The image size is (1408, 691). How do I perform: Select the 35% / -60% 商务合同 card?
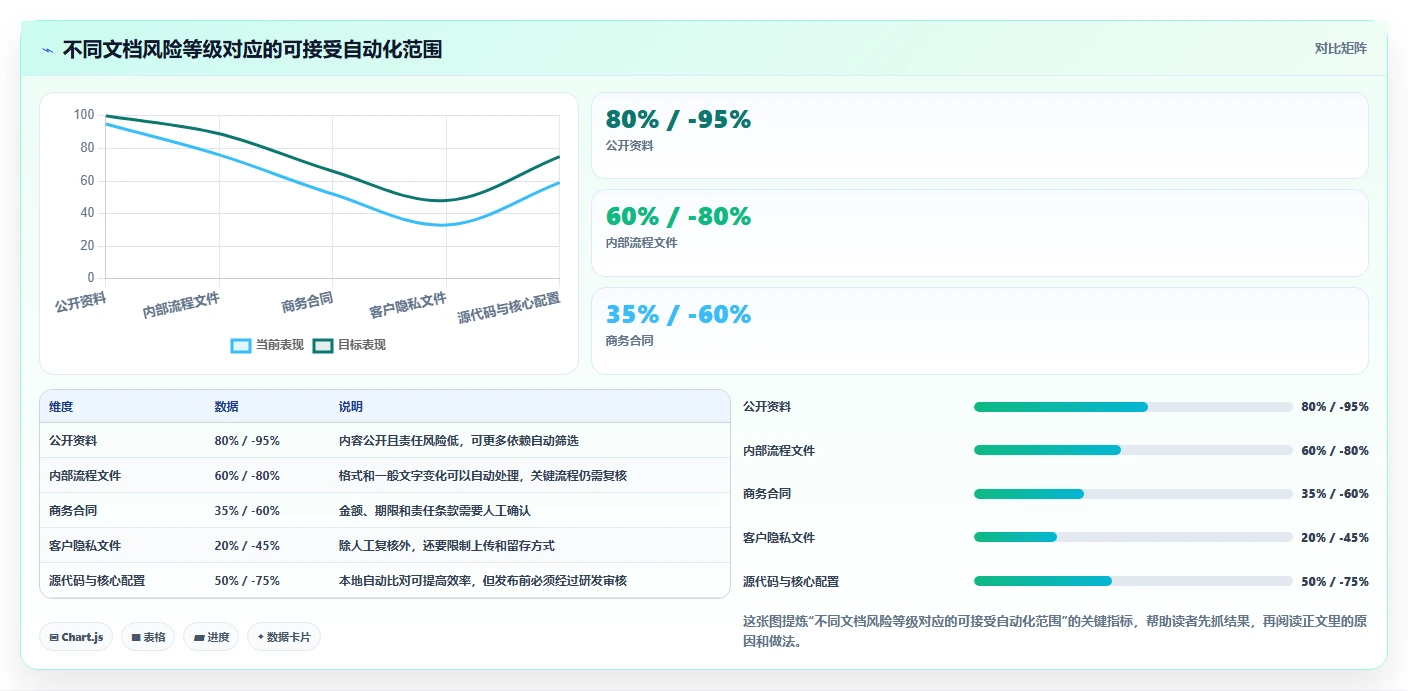[x=979, y=331]
